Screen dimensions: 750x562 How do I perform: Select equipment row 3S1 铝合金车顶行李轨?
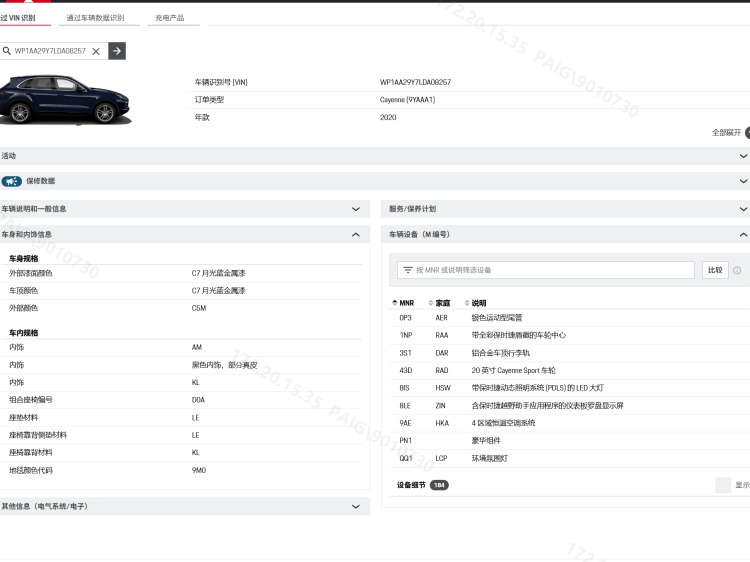569,353
